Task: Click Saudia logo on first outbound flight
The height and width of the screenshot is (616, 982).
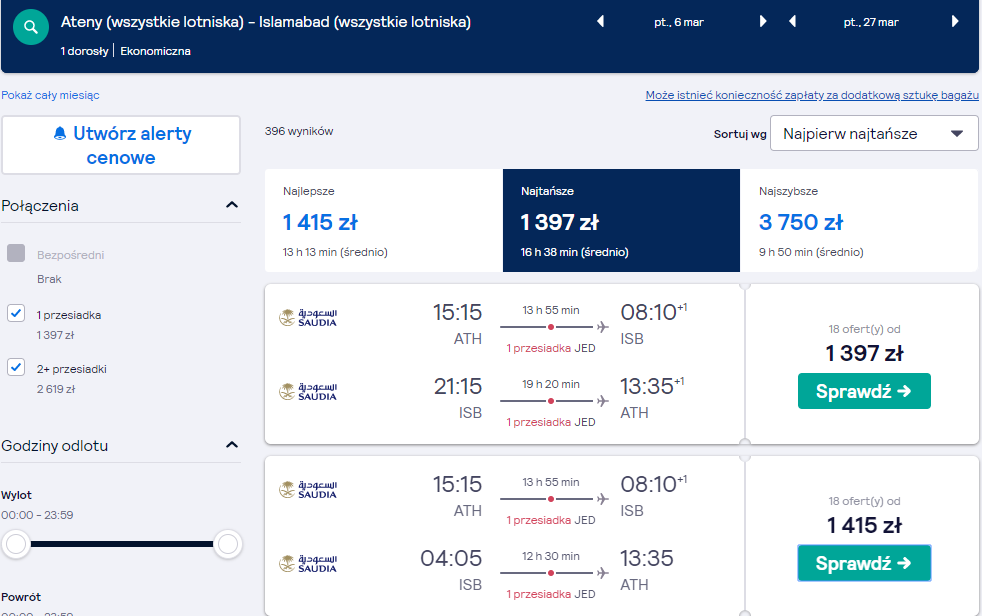Action: pyautogui.click(x=308, y=317)
